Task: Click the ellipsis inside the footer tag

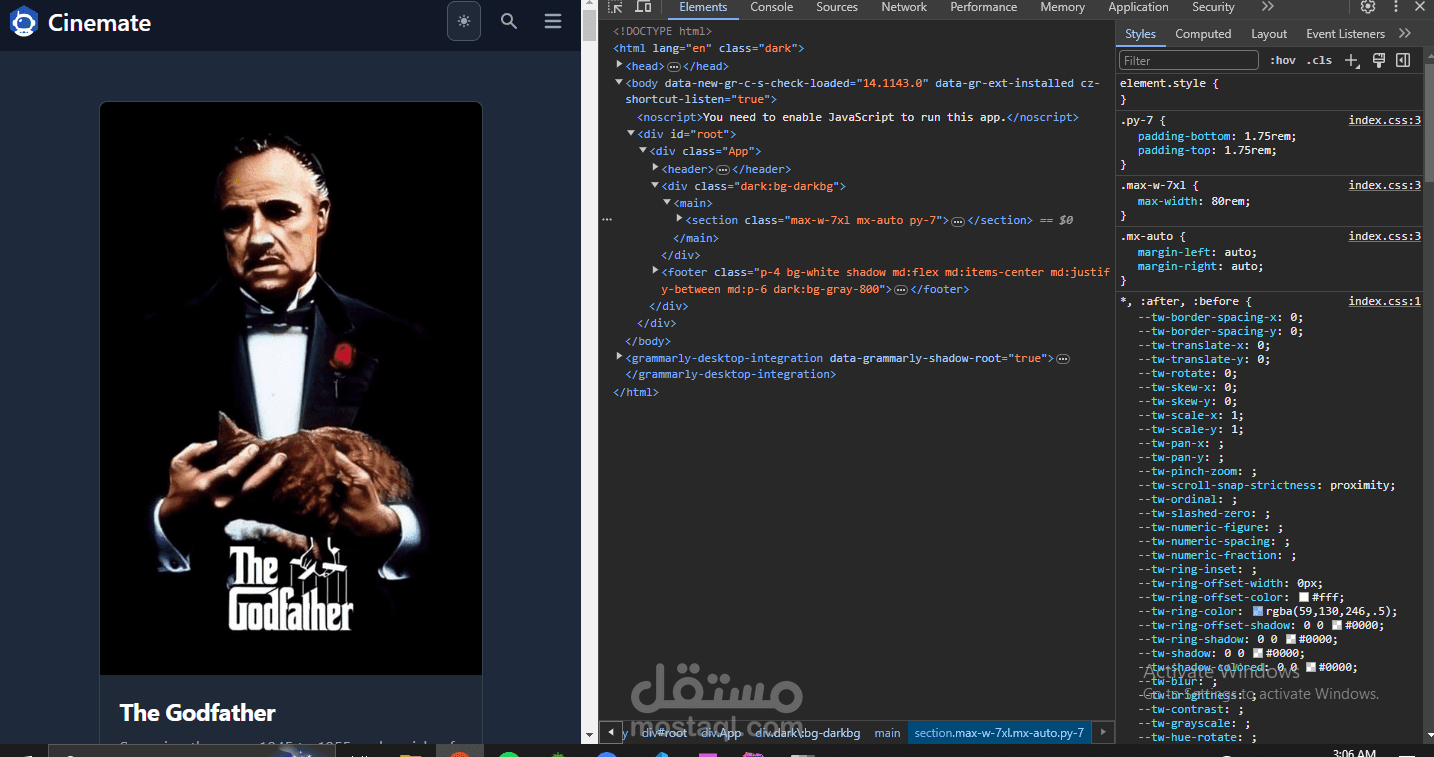Action: [900, 290]
